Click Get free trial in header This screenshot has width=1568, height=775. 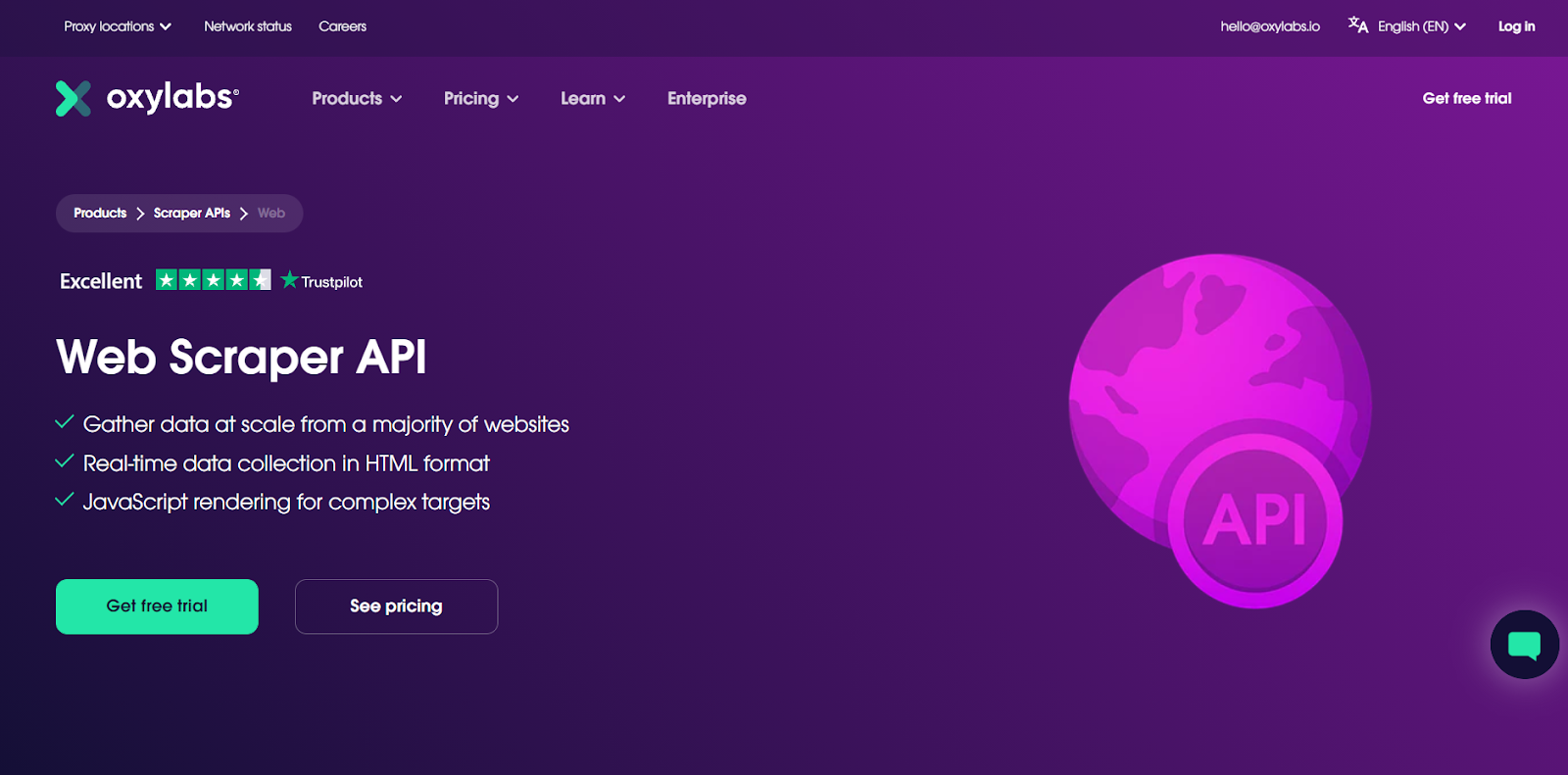(x=1467, y=98)
